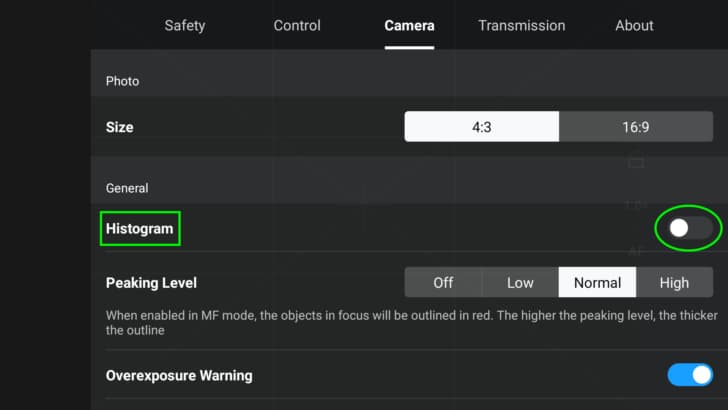The width and height of the screenshot is (728, 410).
Task: Open the Safety settings tab
Action: pos(184,26)
